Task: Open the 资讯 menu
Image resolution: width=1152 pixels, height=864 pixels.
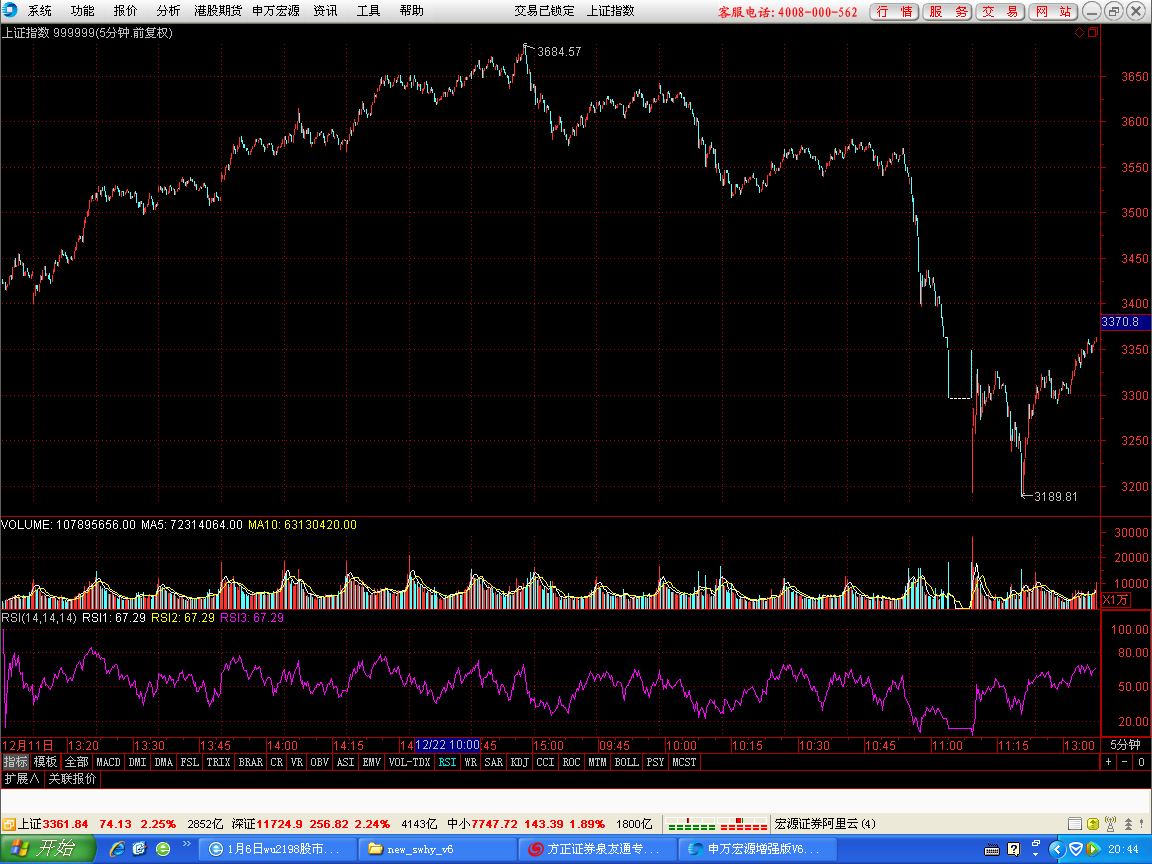Action: coord(325,11)
